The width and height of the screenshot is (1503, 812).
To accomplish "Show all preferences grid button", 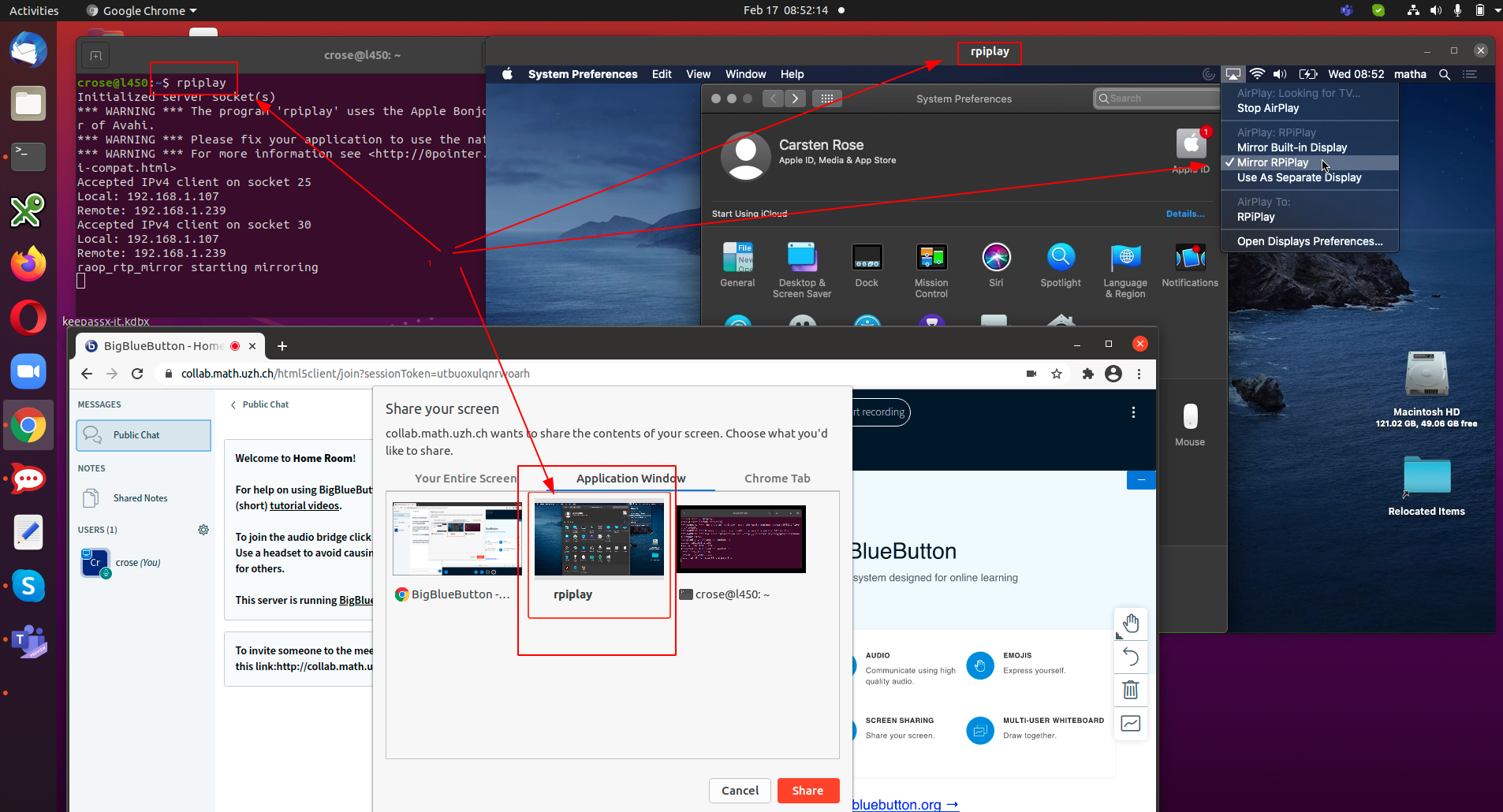I will 827,99.
